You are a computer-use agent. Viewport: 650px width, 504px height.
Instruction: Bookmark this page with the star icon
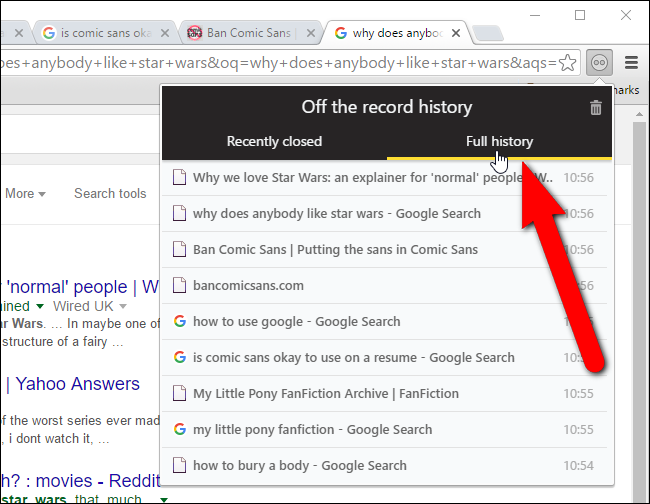[568, 63]
